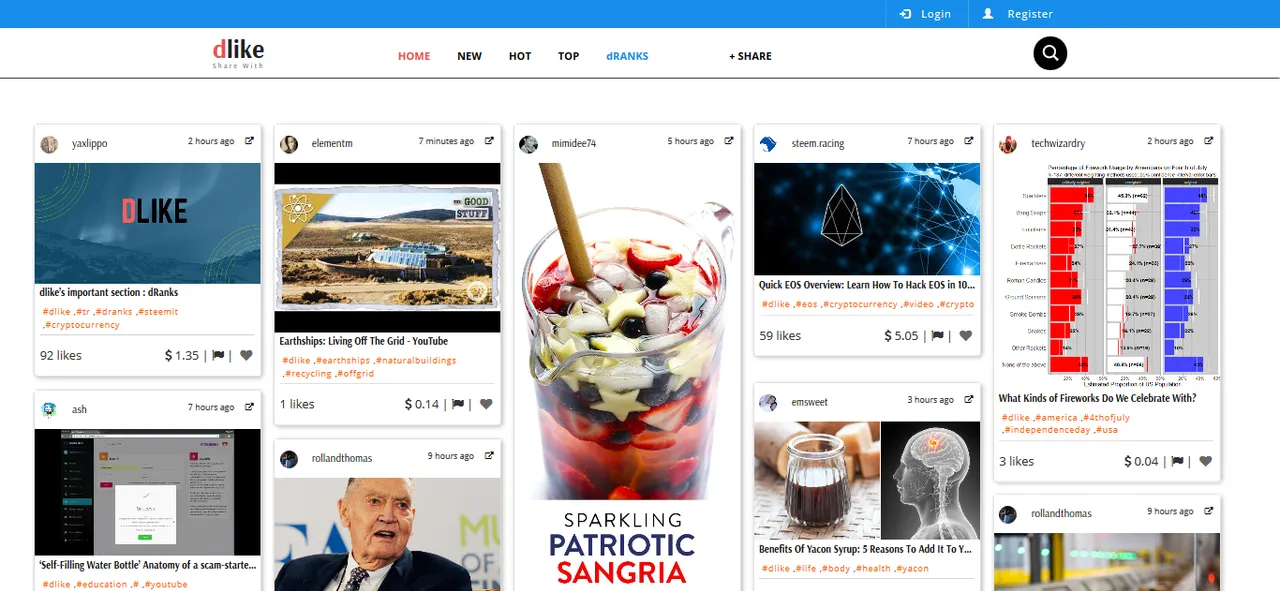The height and width of the screenshot is (591, 1280).
Task: Click the Register link
Action: coord(1018,14)
